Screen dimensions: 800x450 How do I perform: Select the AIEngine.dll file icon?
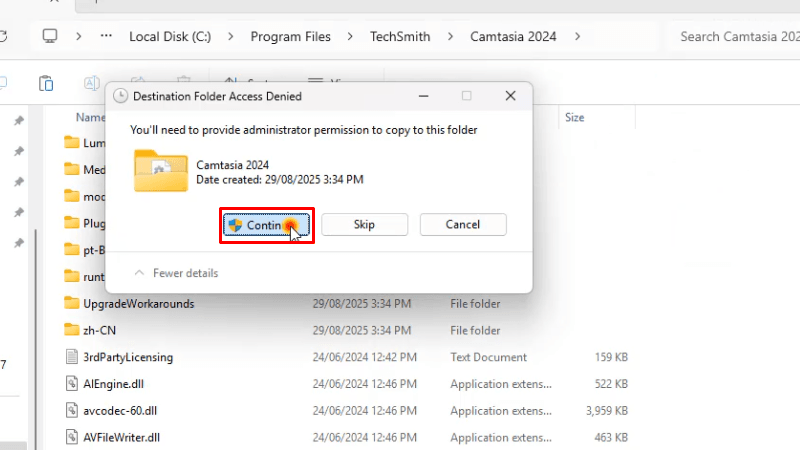(x=71, y=383)
